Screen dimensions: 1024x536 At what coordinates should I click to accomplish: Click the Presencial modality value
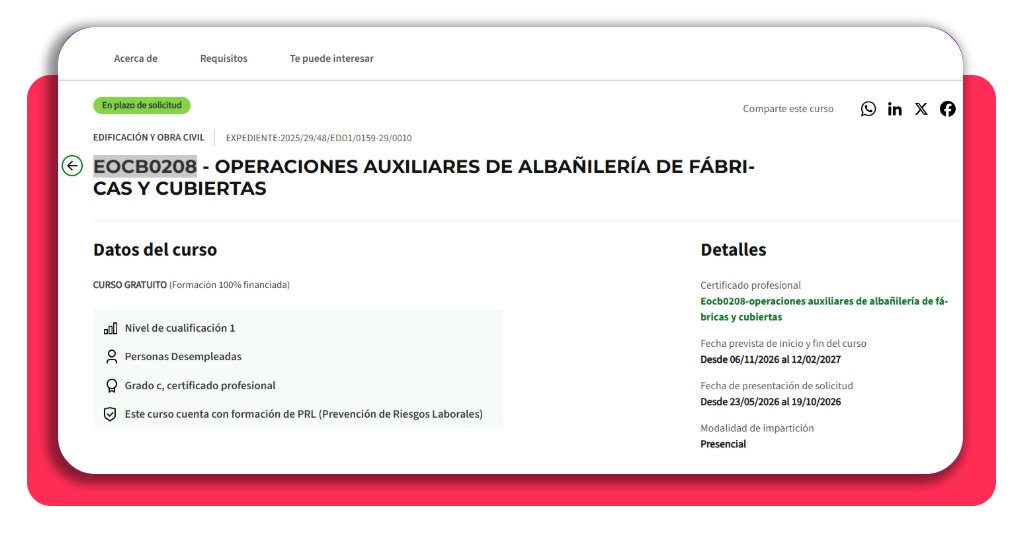click(723, 444)
